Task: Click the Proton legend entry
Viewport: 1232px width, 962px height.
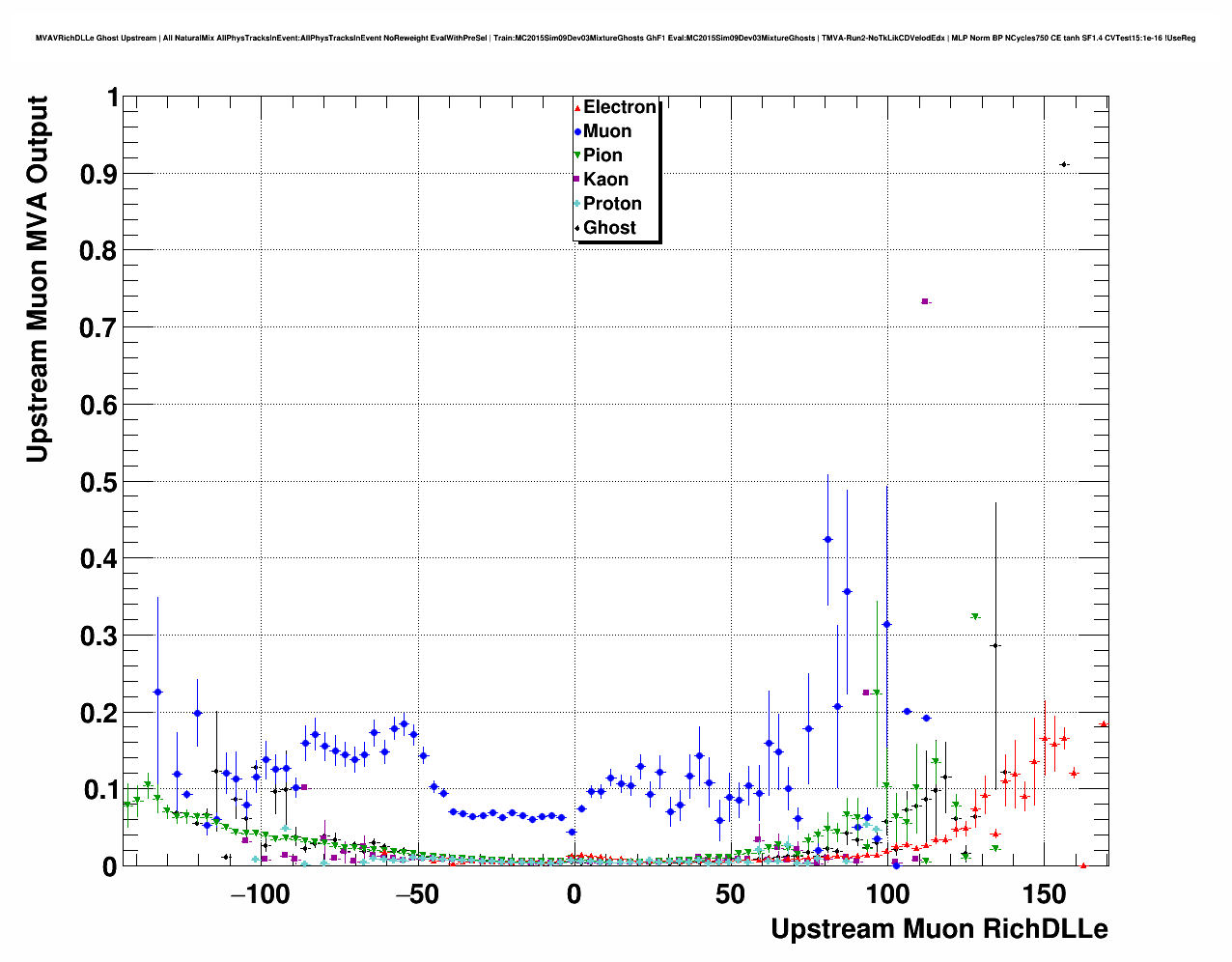Action: pyautogui.click(x=608, y=204)
